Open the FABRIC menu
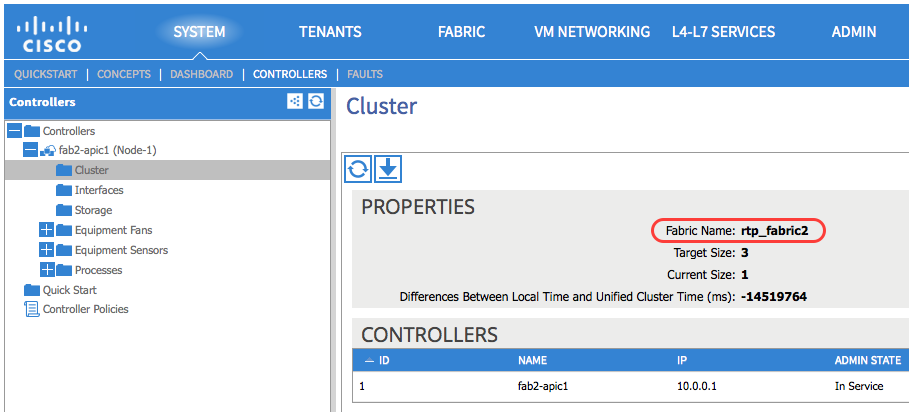 (x=461, y=32)
